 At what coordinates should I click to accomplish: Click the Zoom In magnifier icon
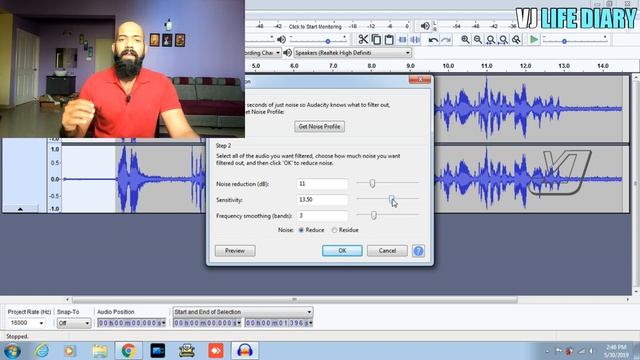(x=465, y=40)
